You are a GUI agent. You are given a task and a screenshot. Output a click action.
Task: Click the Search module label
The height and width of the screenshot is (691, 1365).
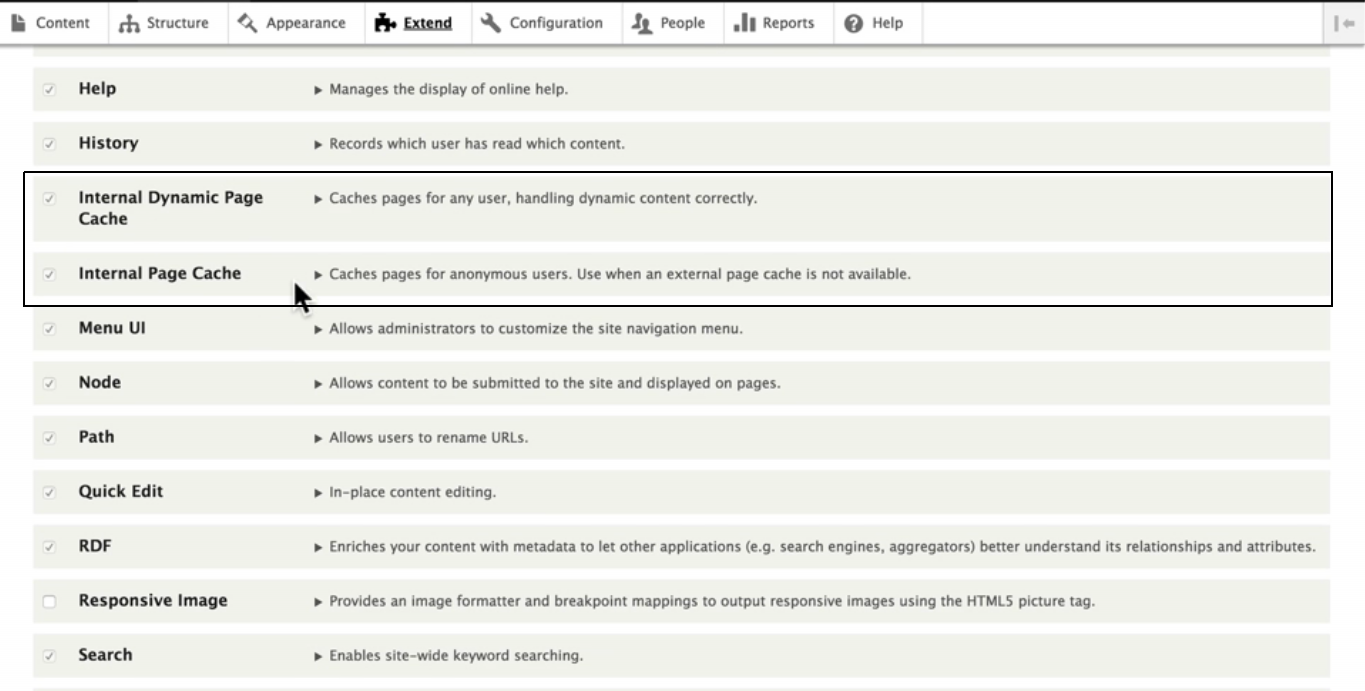(105, 656)
